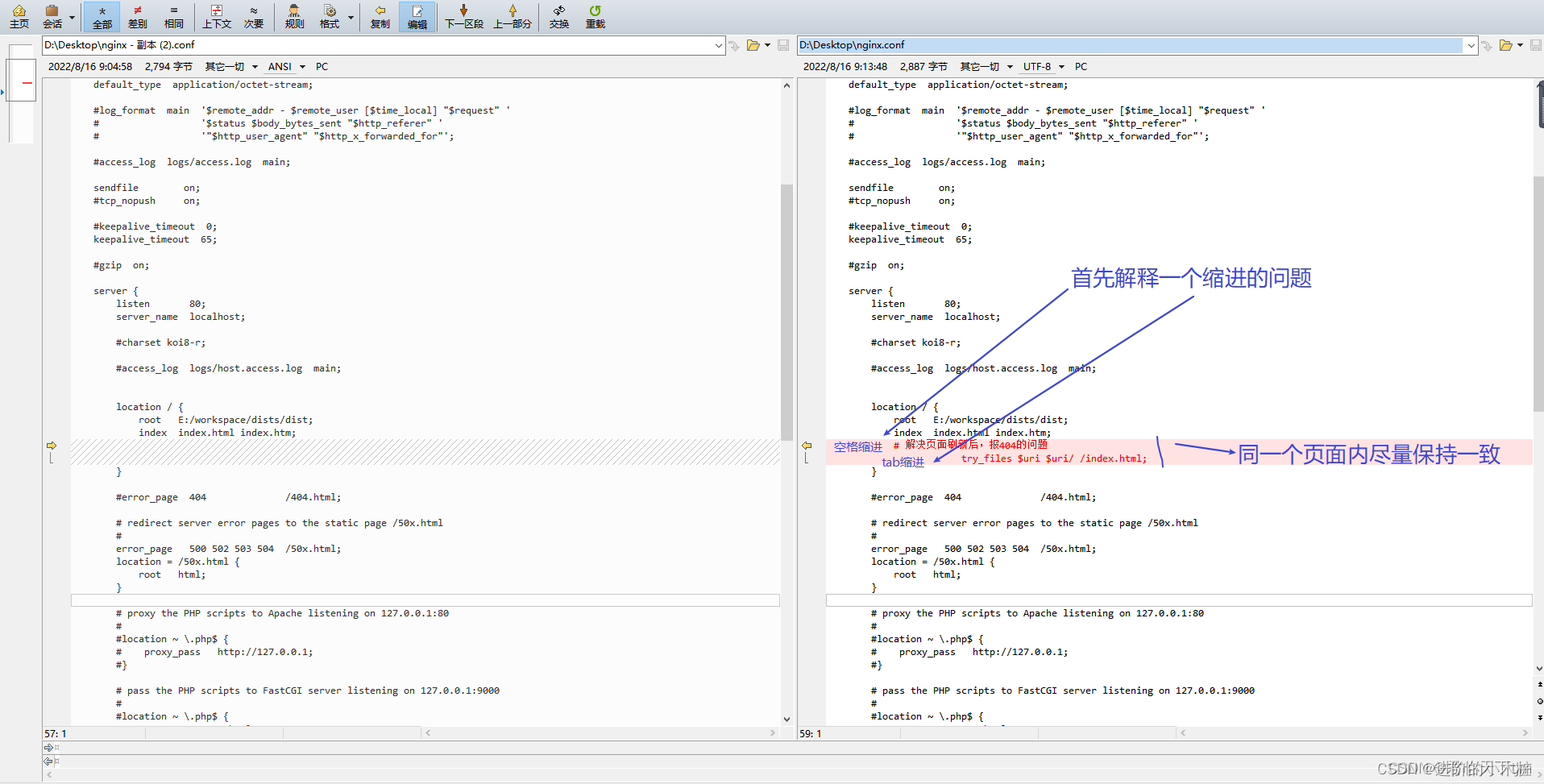Jump to 上一部分 (Previous Section)
This screenshot has width=1544, height=784.
pyautogui.click(x=513, y=16)
